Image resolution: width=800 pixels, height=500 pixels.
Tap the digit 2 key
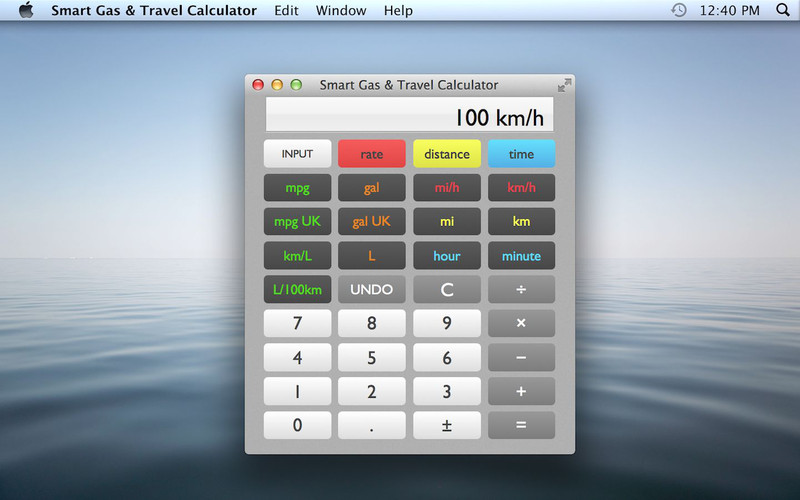click(x=371, y=391)
